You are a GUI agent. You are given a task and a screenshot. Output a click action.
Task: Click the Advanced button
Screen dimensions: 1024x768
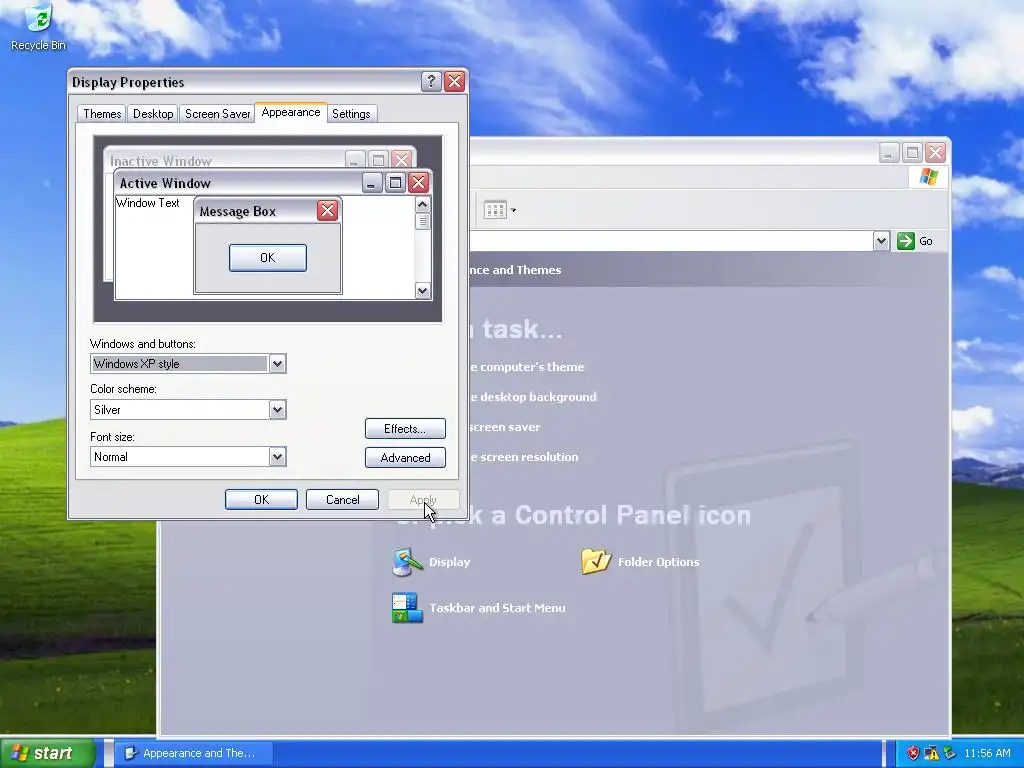coord(405,457)
